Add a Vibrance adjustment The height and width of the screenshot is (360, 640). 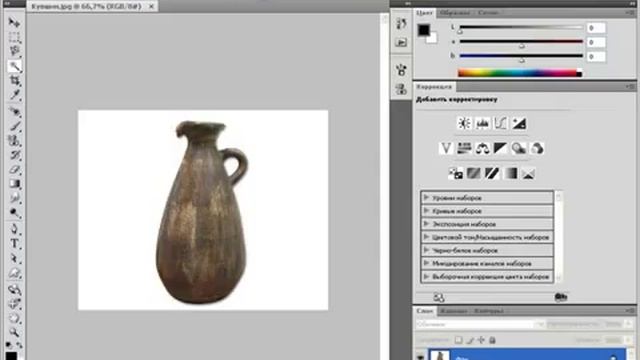point(446,148)
